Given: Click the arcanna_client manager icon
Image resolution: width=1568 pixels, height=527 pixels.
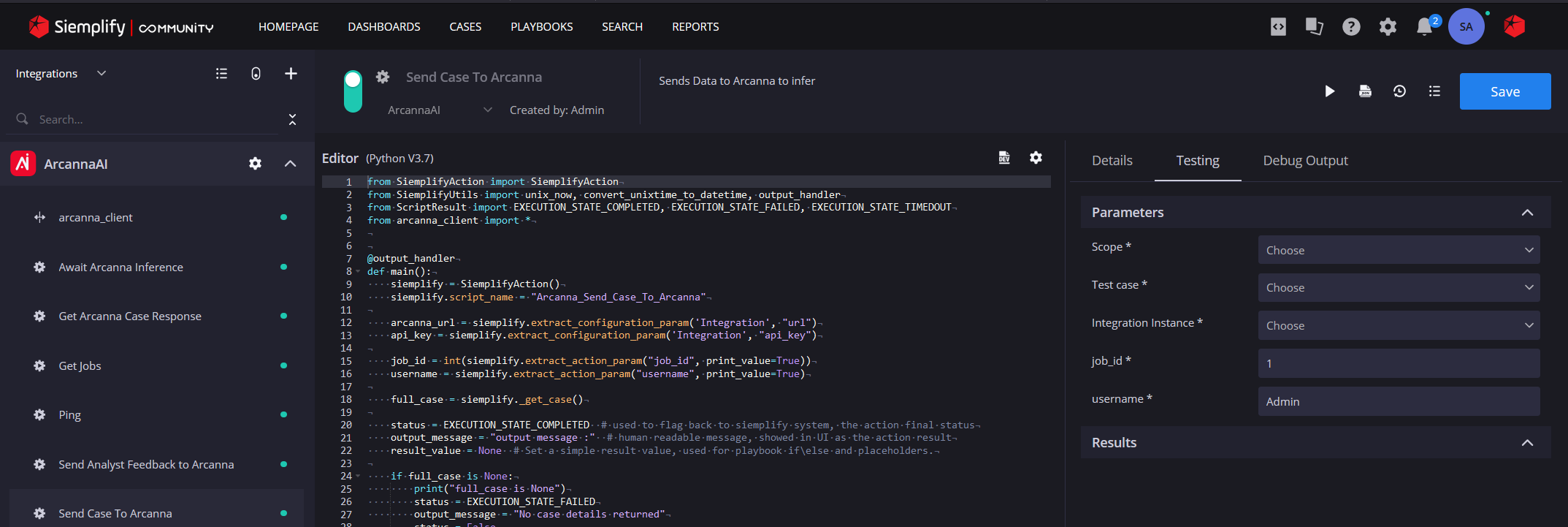Looking at the screenshot, I should (39, 218).
